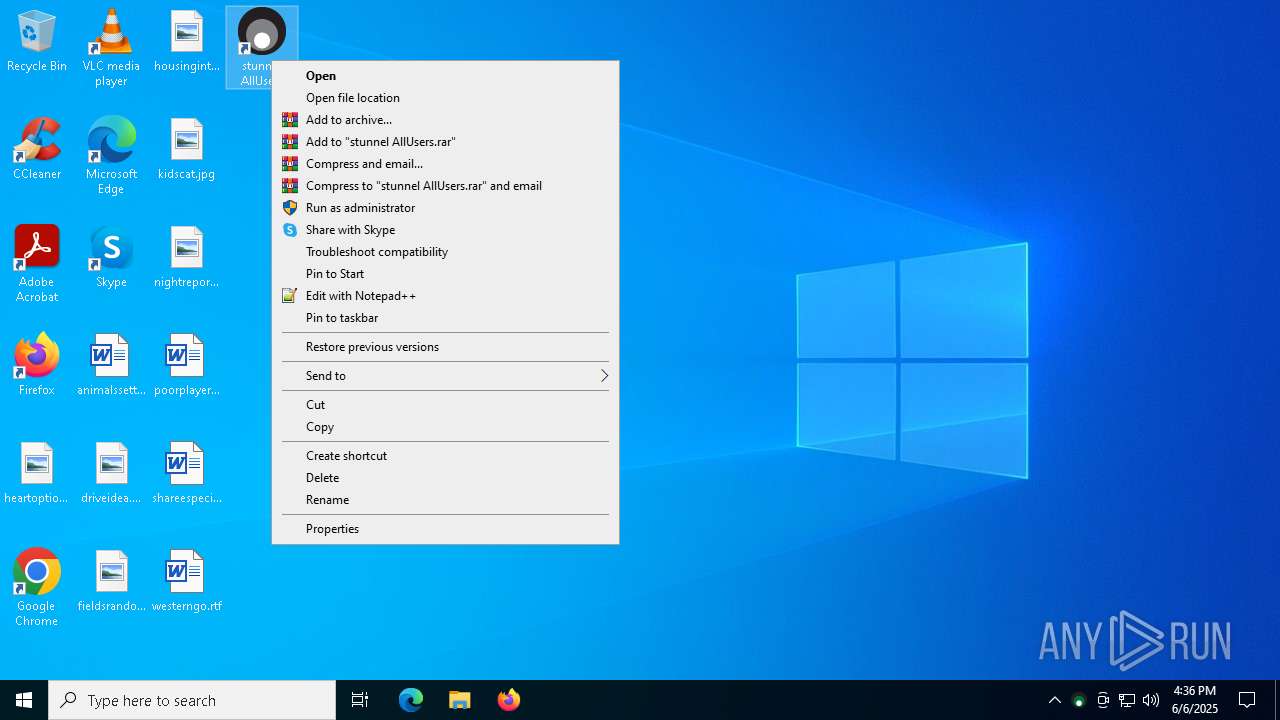1280x720 pixels.
Task: Choose Edit with Notepad++
Action: tap(445, 296)
